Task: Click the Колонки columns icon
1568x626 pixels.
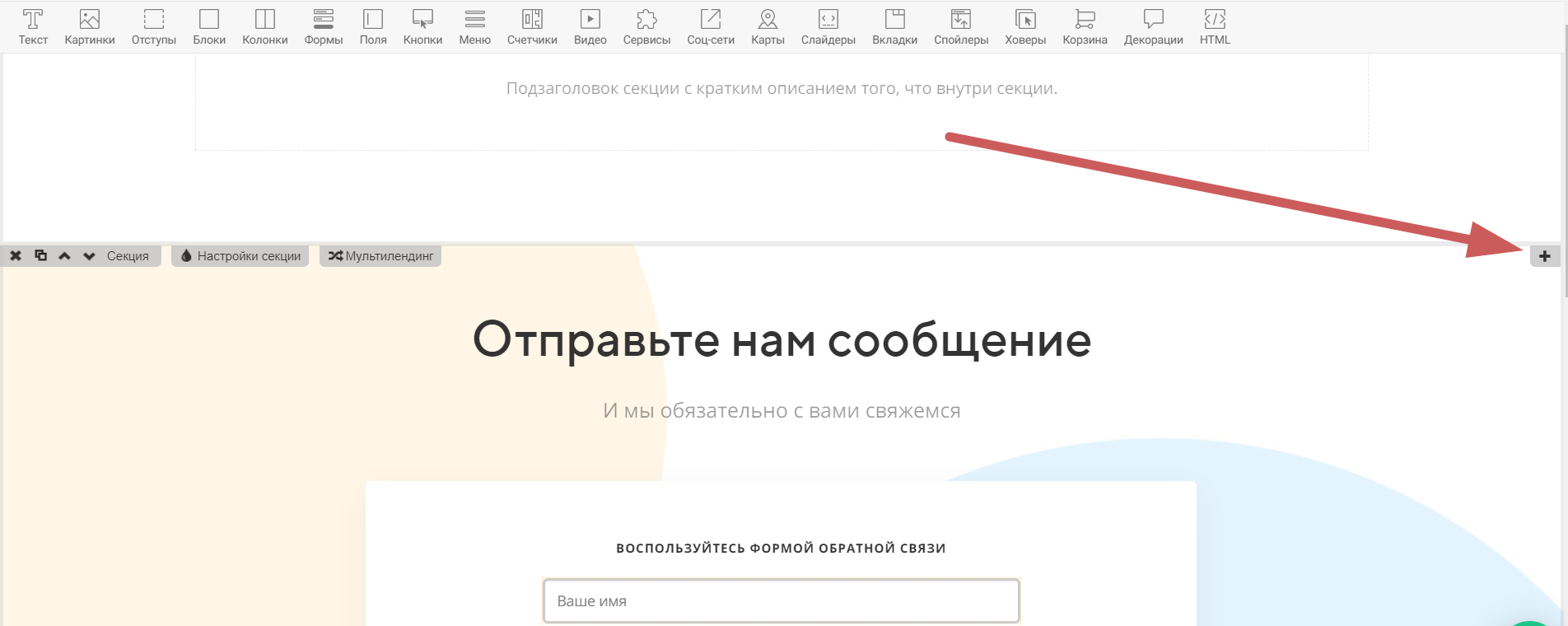Action: (x=265, y=26)
